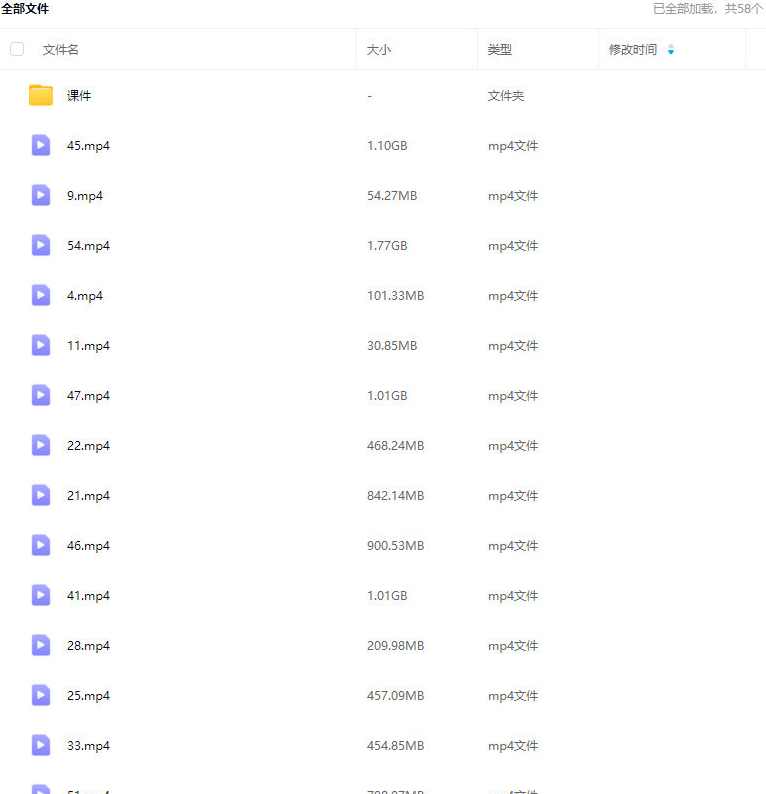Sort the list by 大小 column
This screenshot has width=766, height=794.
(x=379, y=50)
